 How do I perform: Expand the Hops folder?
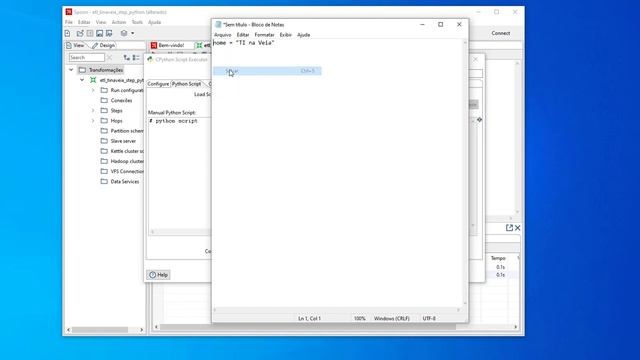pyautogui.click(x=93, y=121)
